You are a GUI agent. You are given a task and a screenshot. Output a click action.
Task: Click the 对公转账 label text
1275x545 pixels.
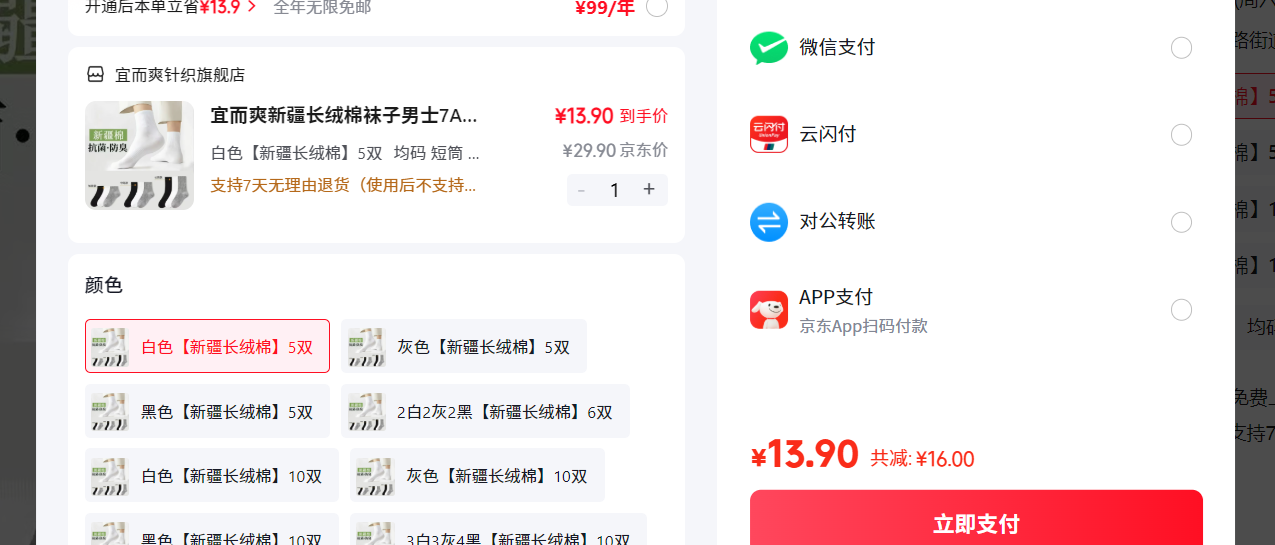(x=837, y=221)
